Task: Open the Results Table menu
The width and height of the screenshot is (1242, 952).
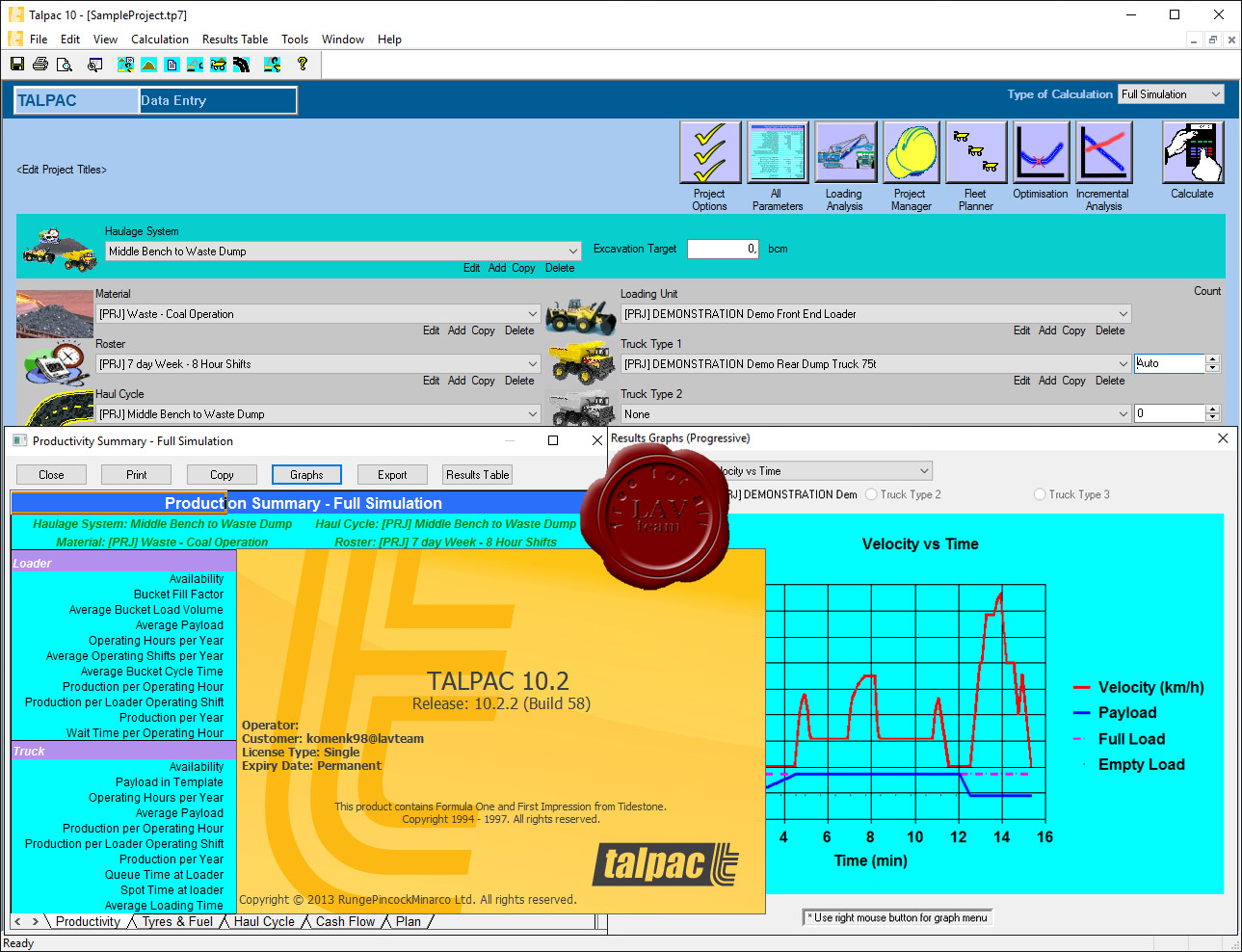Action: click(x=235, y=40)
